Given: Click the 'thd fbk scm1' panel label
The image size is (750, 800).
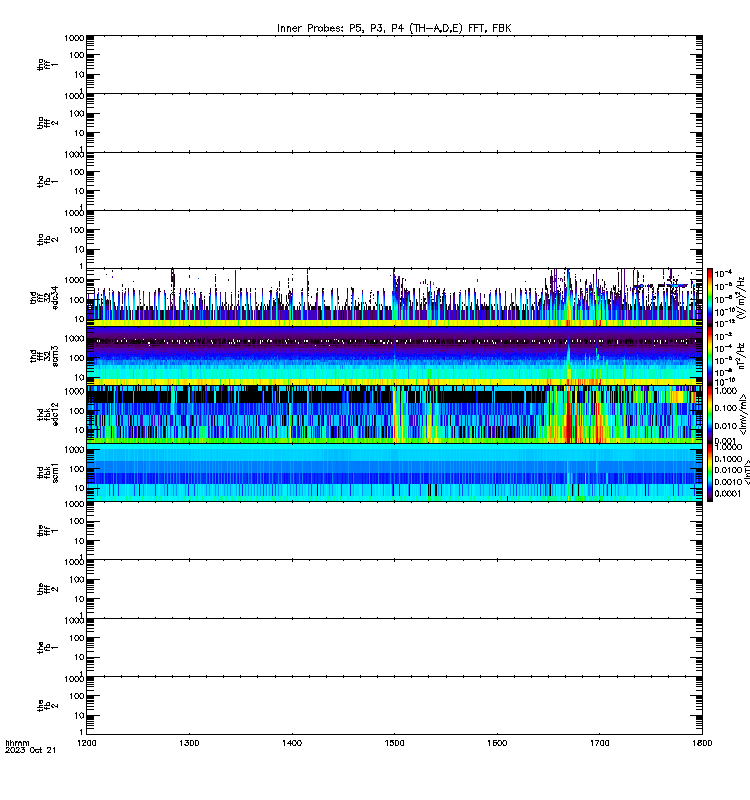Looking at the screenshot, I should point(47,472).
